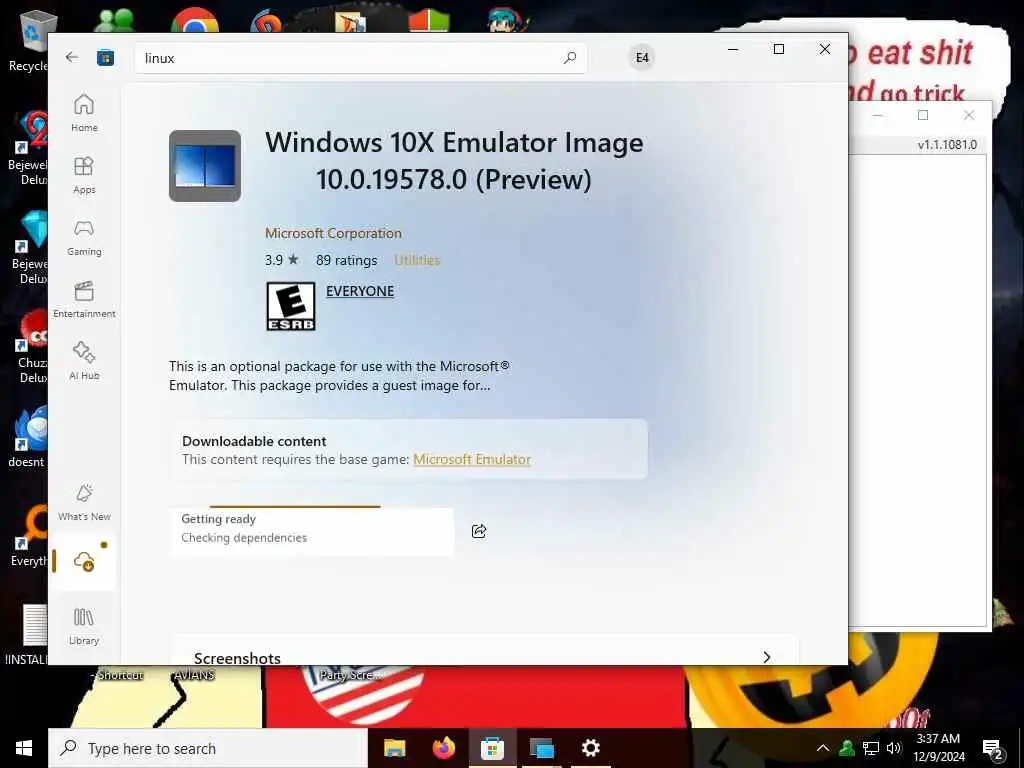
Task: Go back with the Store back arrow
Action: (72, 57)
